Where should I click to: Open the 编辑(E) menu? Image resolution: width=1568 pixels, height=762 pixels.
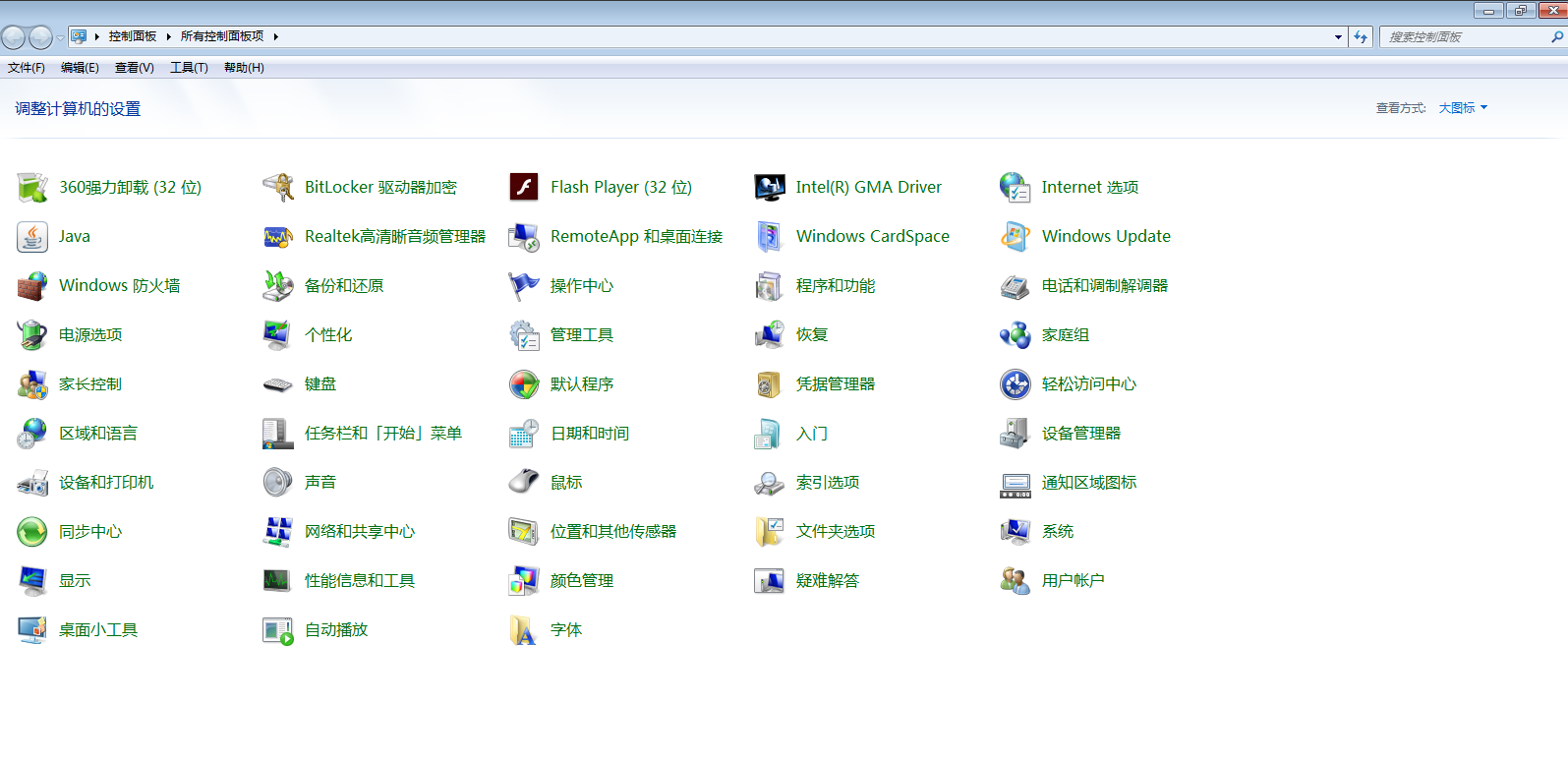[80, 68]
